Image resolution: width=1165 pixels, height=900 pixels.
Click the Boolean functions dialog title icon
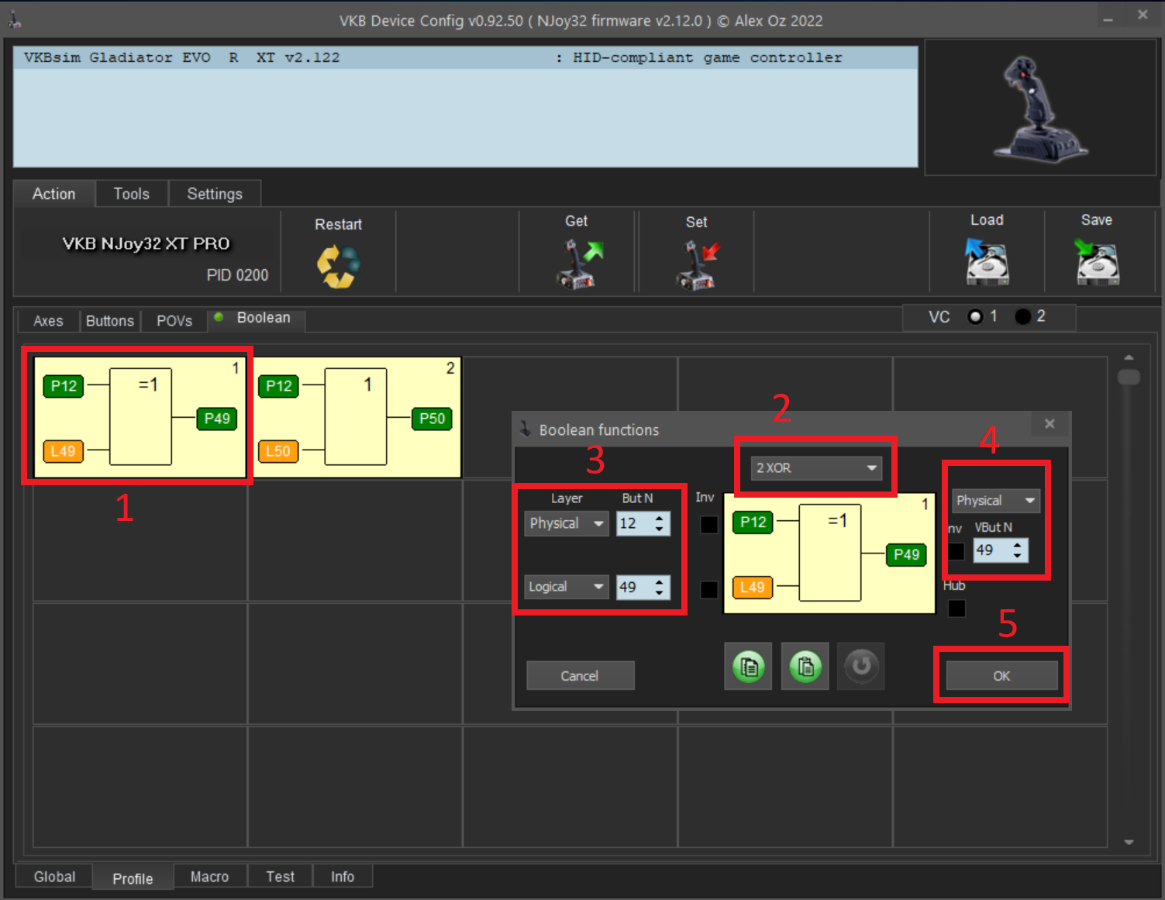tap(525, 429)
